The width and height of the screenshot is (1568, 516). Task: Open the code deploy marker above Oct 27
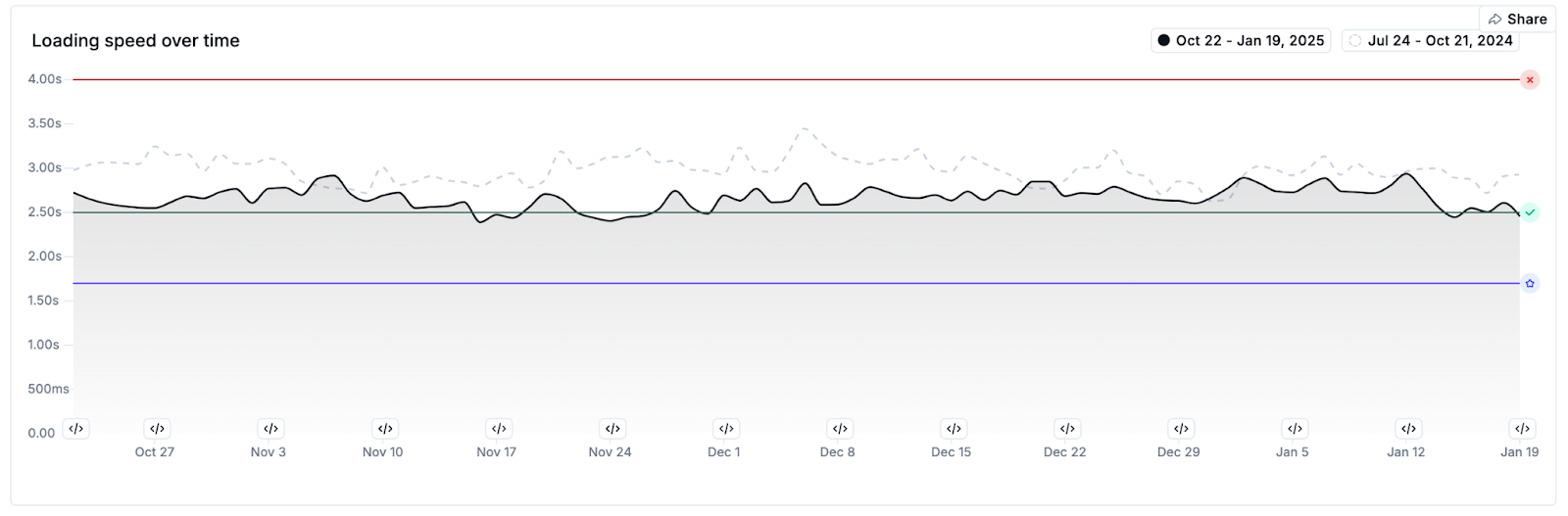[157, 429]
